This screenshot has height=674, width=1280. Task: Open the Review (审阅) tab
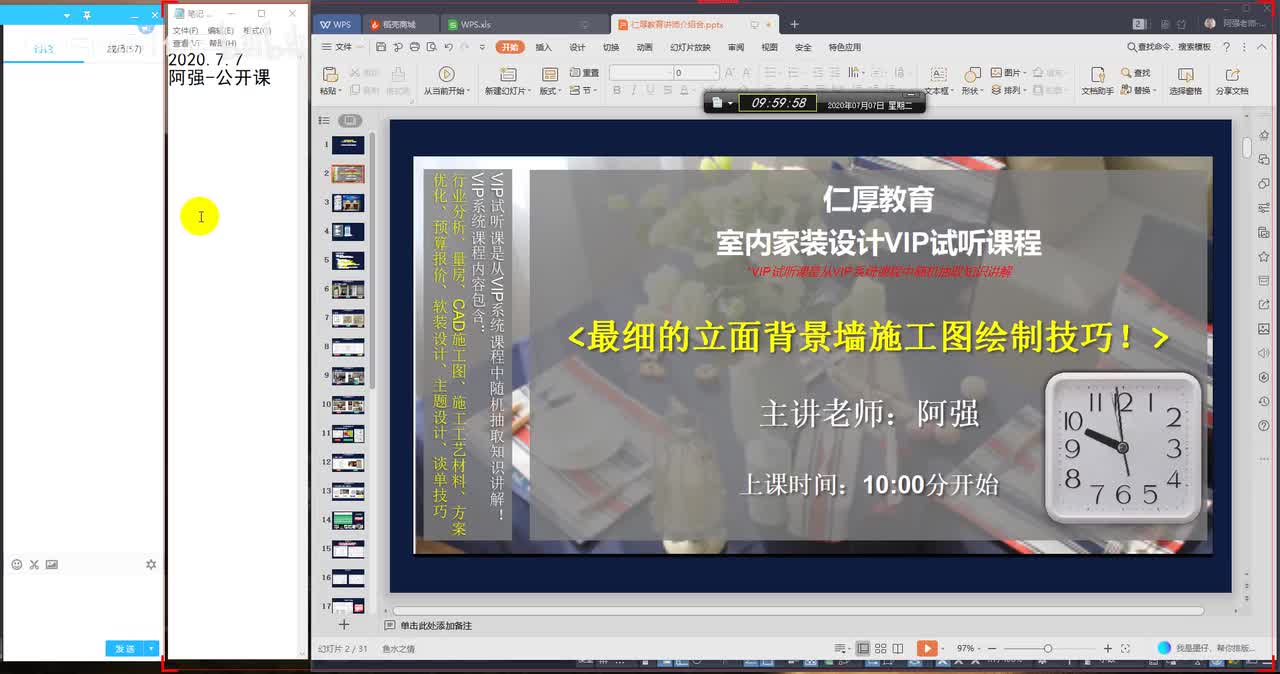[x=736, y=47]
